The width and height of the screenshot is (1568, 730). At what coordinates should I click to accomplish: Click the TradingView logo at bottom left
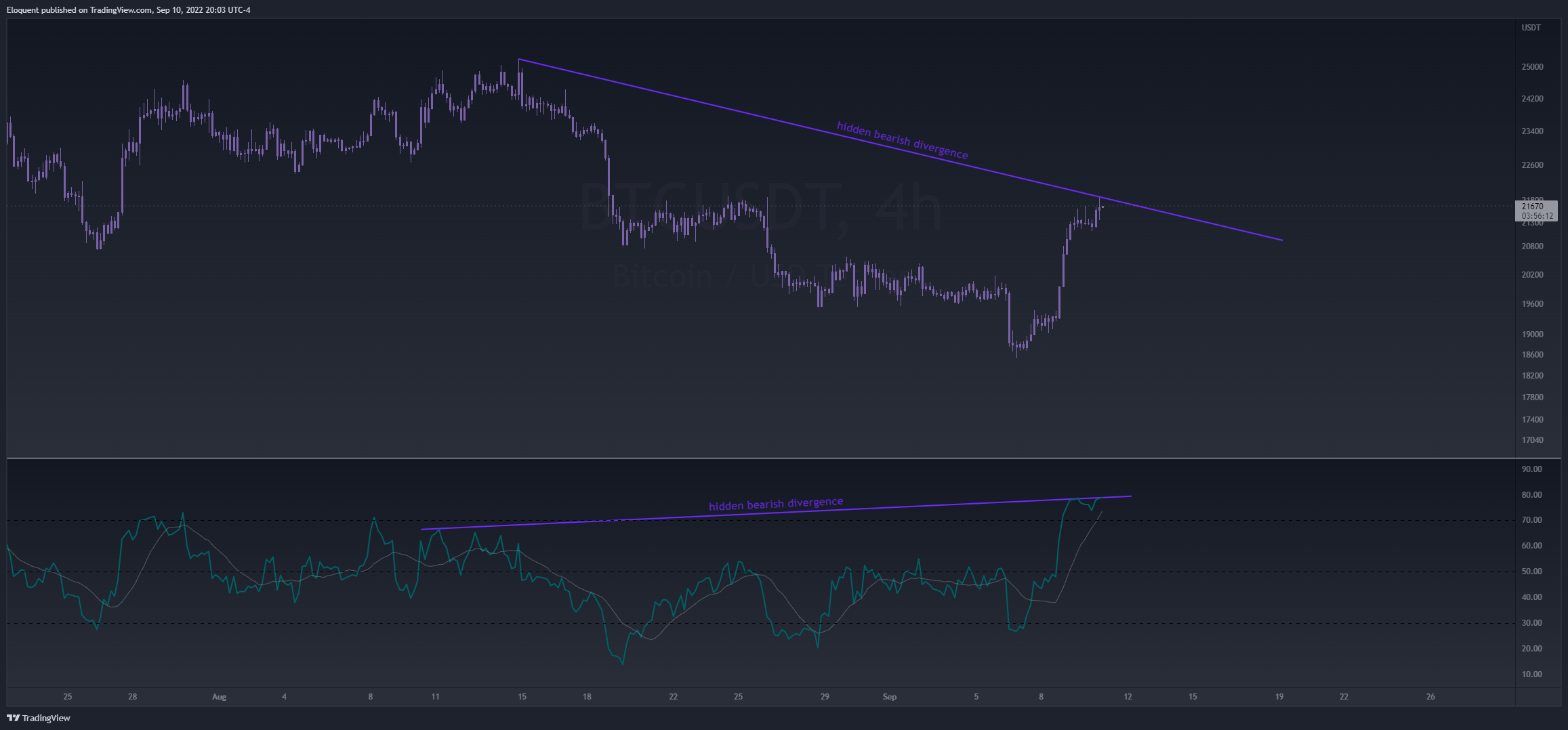pos(39,718)
